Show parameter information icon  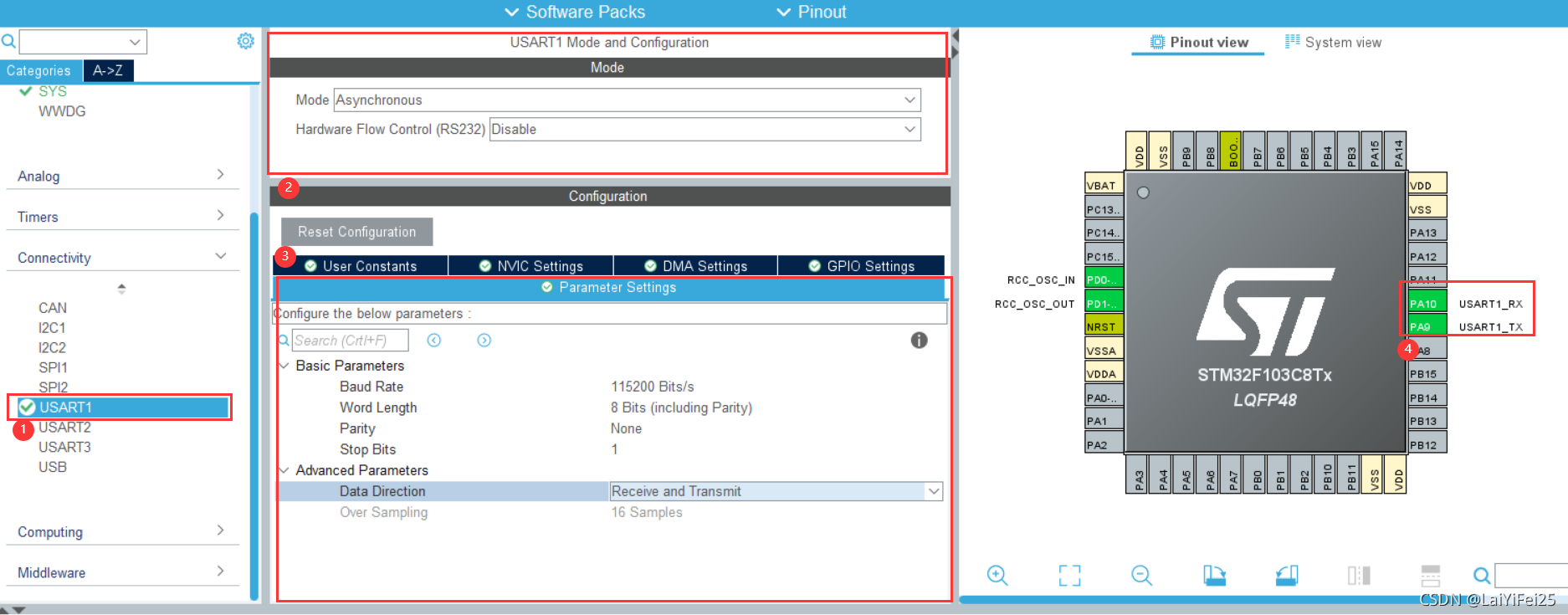(x=919, y=340)
